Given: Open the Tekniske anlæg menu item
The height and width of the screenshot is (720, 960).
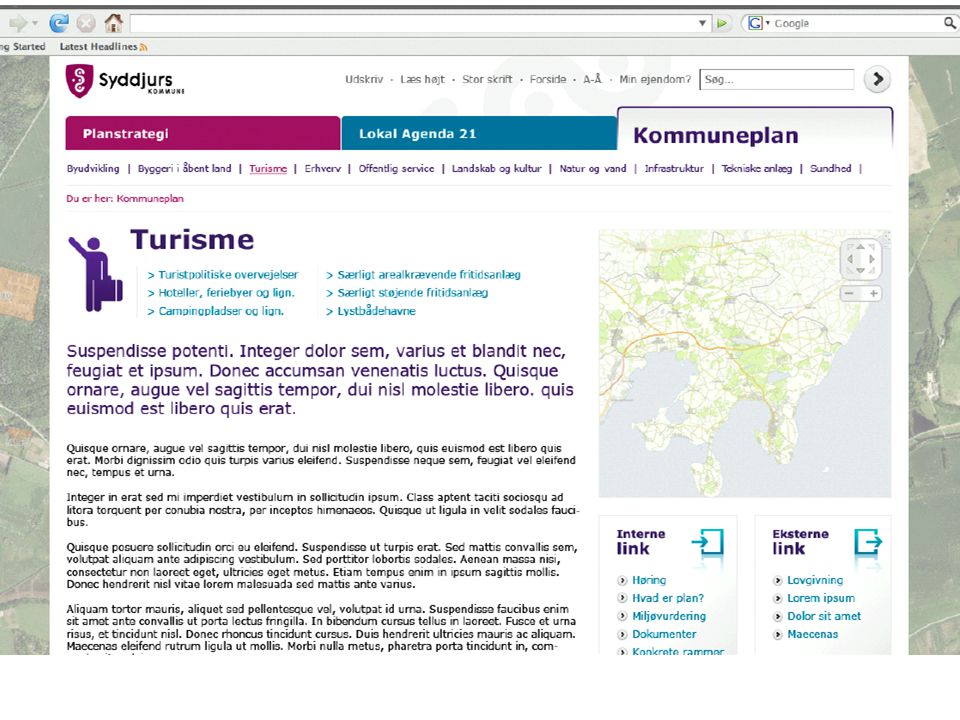Looking at the screenshot, I should [757, 168].
